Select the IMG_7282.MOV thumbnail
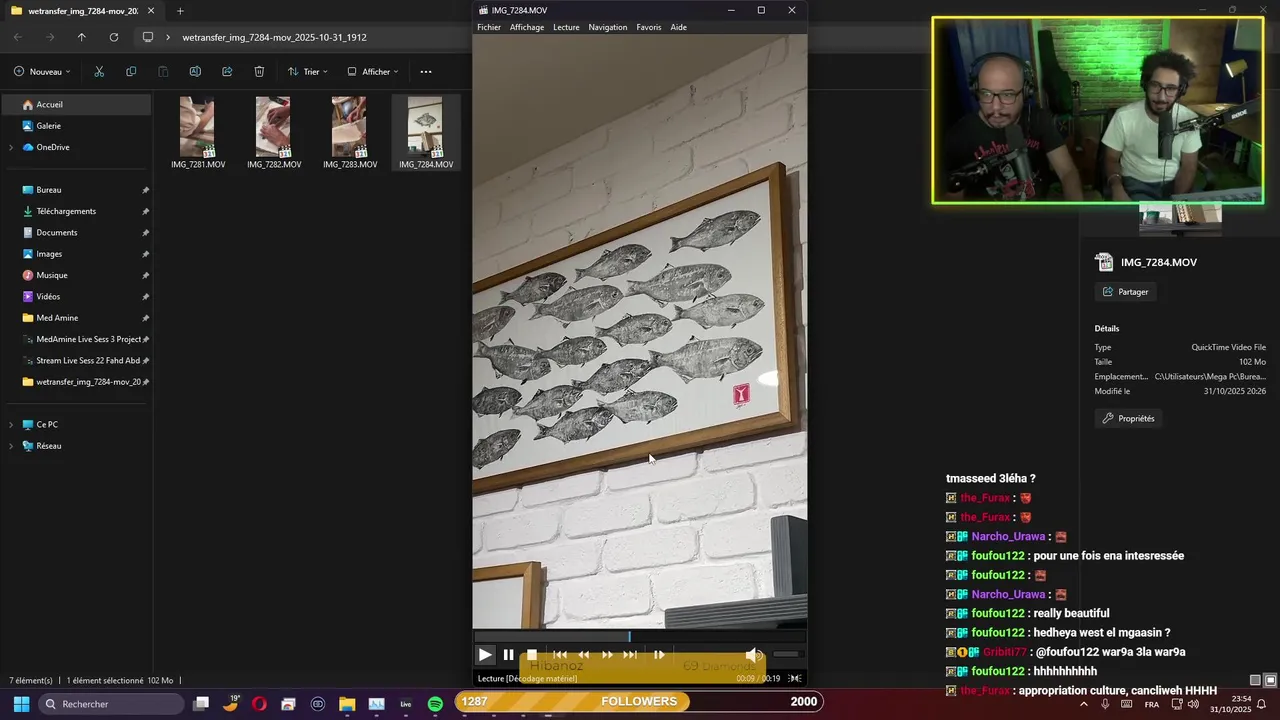Viewport: 1280px width, 720px height. tap(273, 133)
